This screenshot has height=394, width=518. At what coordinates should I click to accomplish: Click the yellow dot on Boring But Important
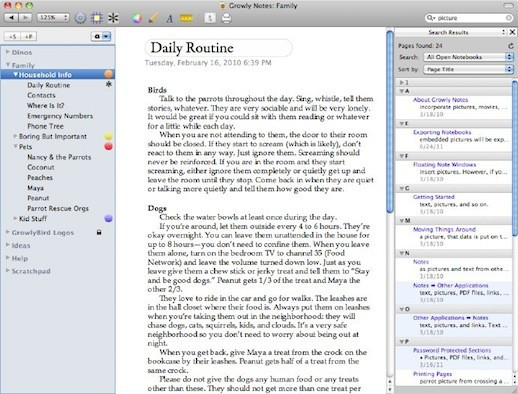108,136
